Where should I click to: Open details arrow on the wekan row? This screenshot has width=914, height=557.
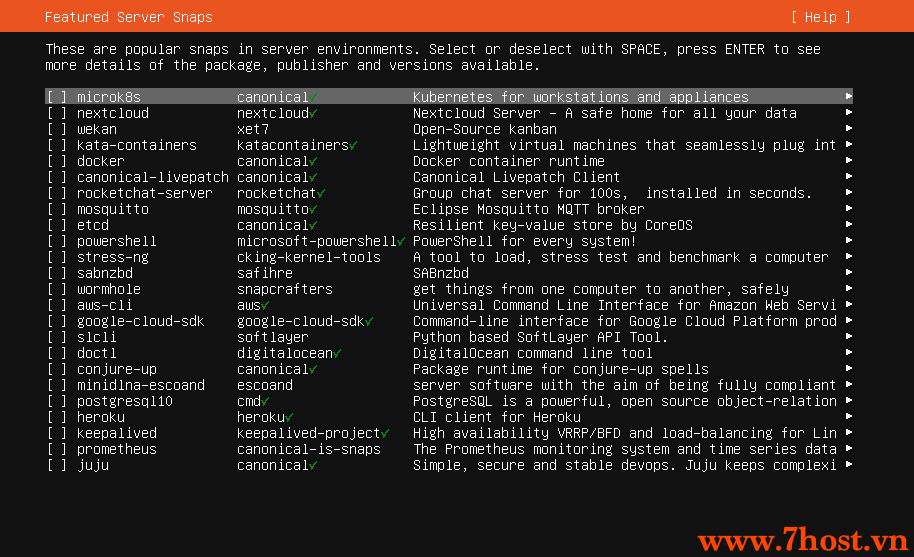(849, 128)
